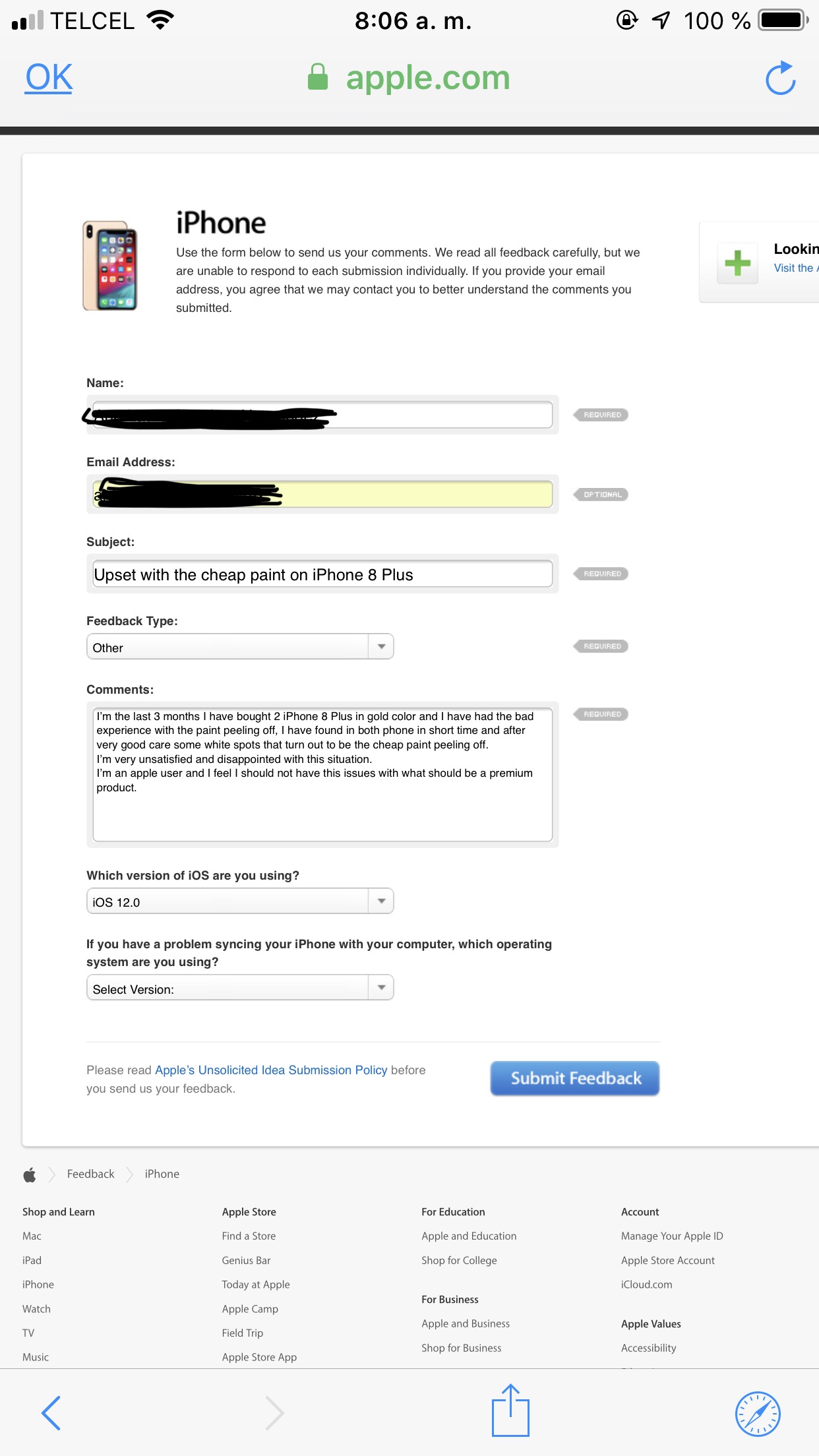Tap the reload page icon
819x1456 pixels.
(780, 78)
